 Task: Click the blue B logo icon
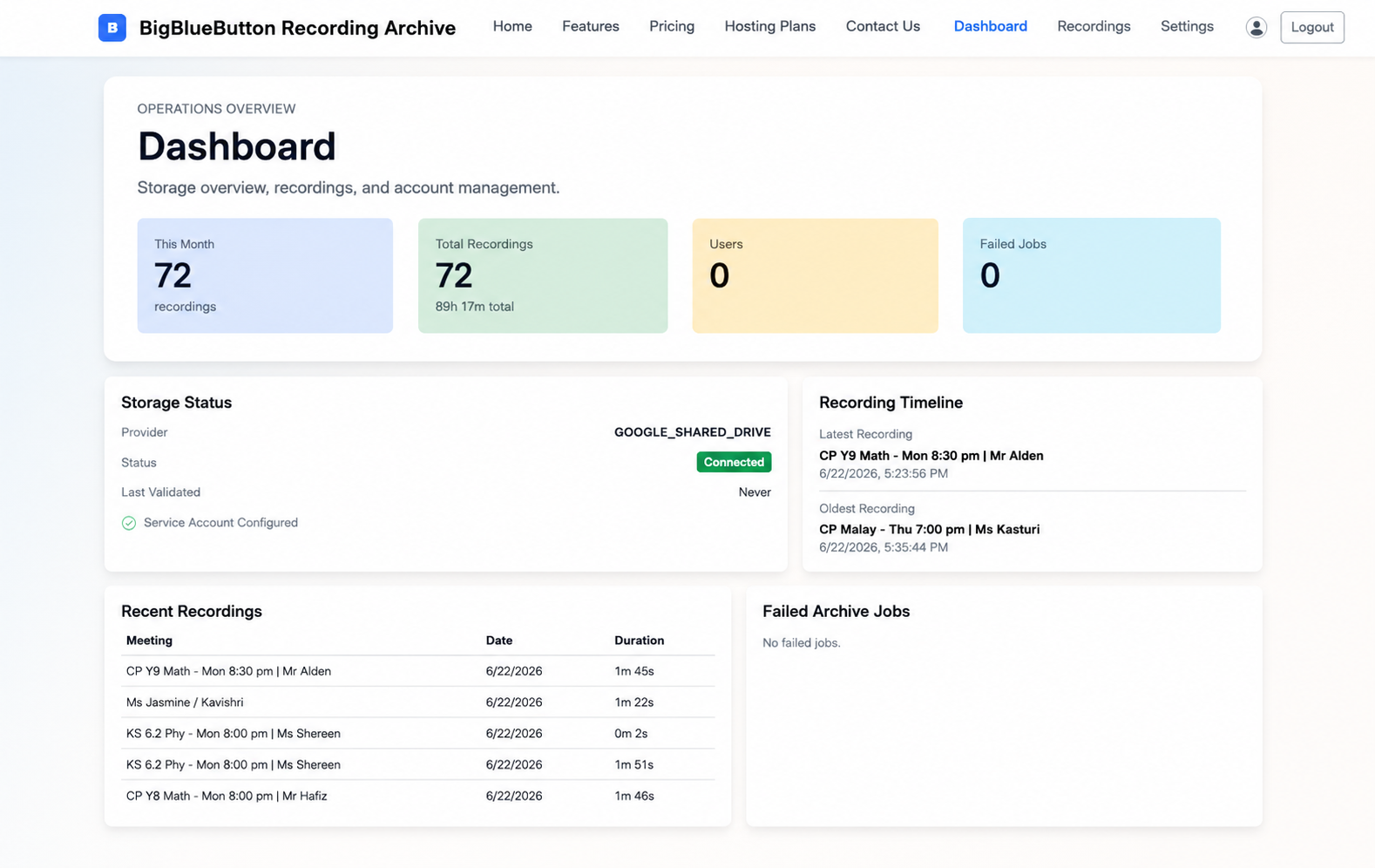(x=112, y=28)
